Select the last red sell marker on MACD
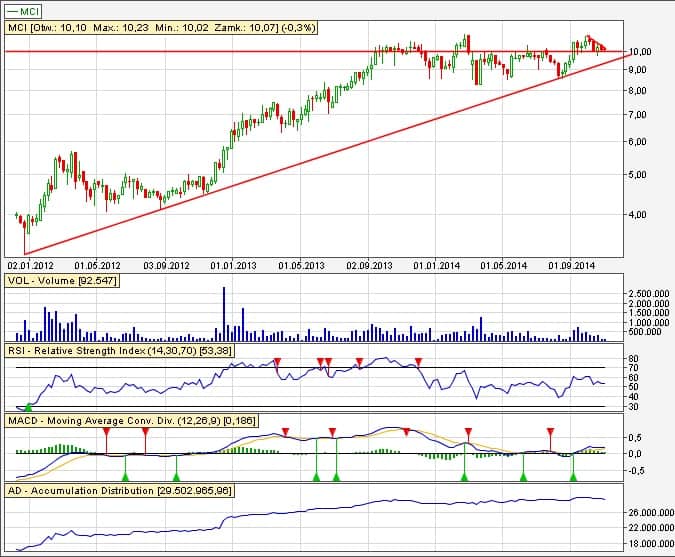Viewport: 675px width, 557px height. coord(550,431)
